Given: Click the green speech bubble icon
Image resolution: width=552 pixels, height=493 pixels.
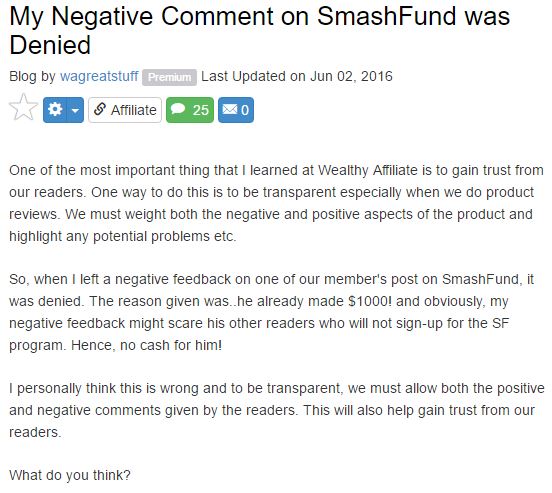Looking at the screenshot, I should pos(178,109).
